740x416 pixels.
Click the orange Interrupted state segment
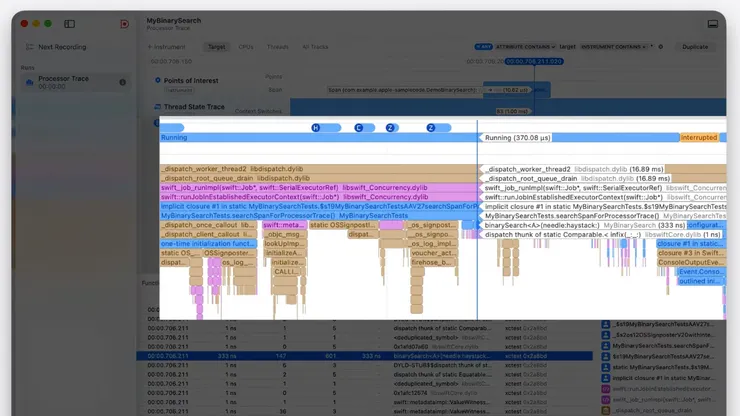699,137
